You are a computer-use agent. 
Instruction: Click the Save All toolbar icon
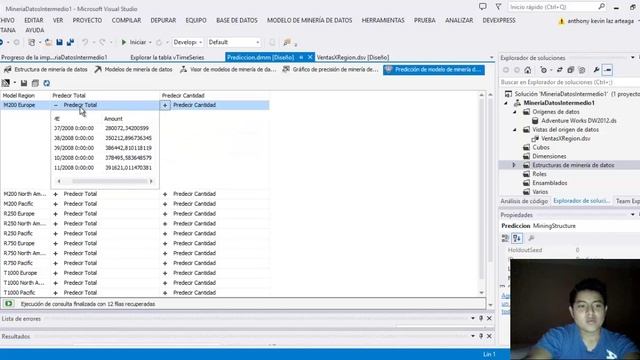point(70,42)
